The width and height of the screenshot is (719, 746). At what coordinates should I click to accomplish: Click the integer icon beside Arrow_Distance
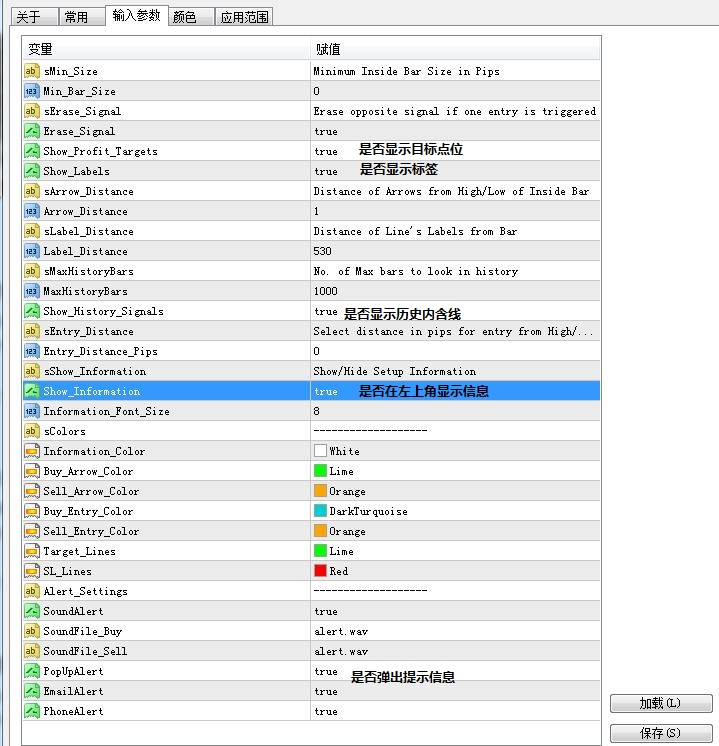point(31,211)
